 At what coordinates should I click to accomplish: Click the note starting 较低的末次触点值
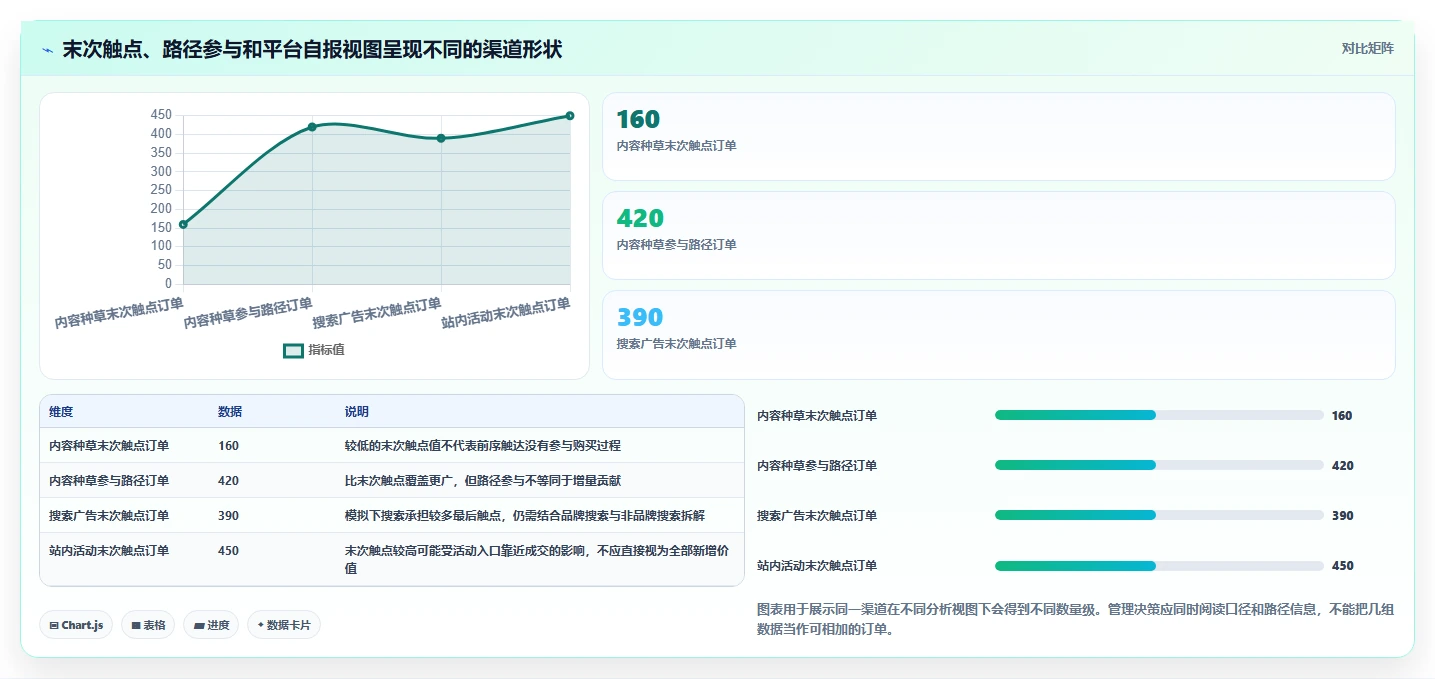pyautogui.click(x=483, y=446)
